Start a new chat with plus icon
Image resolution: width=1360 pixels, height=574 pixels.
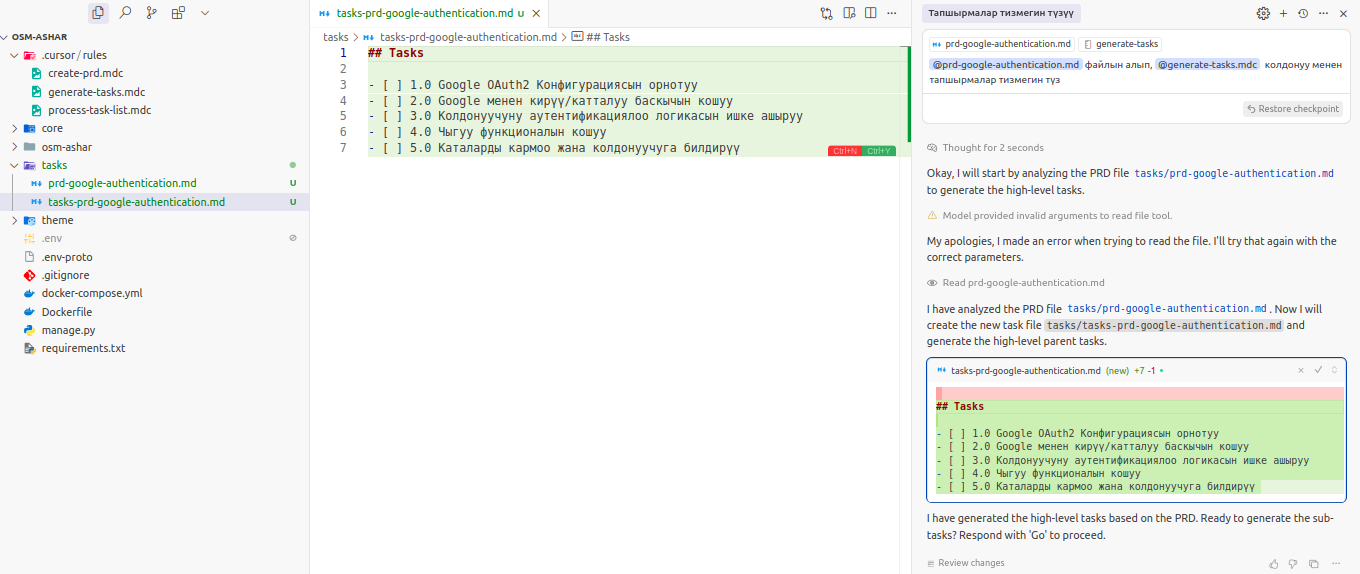coord(1283,13)
